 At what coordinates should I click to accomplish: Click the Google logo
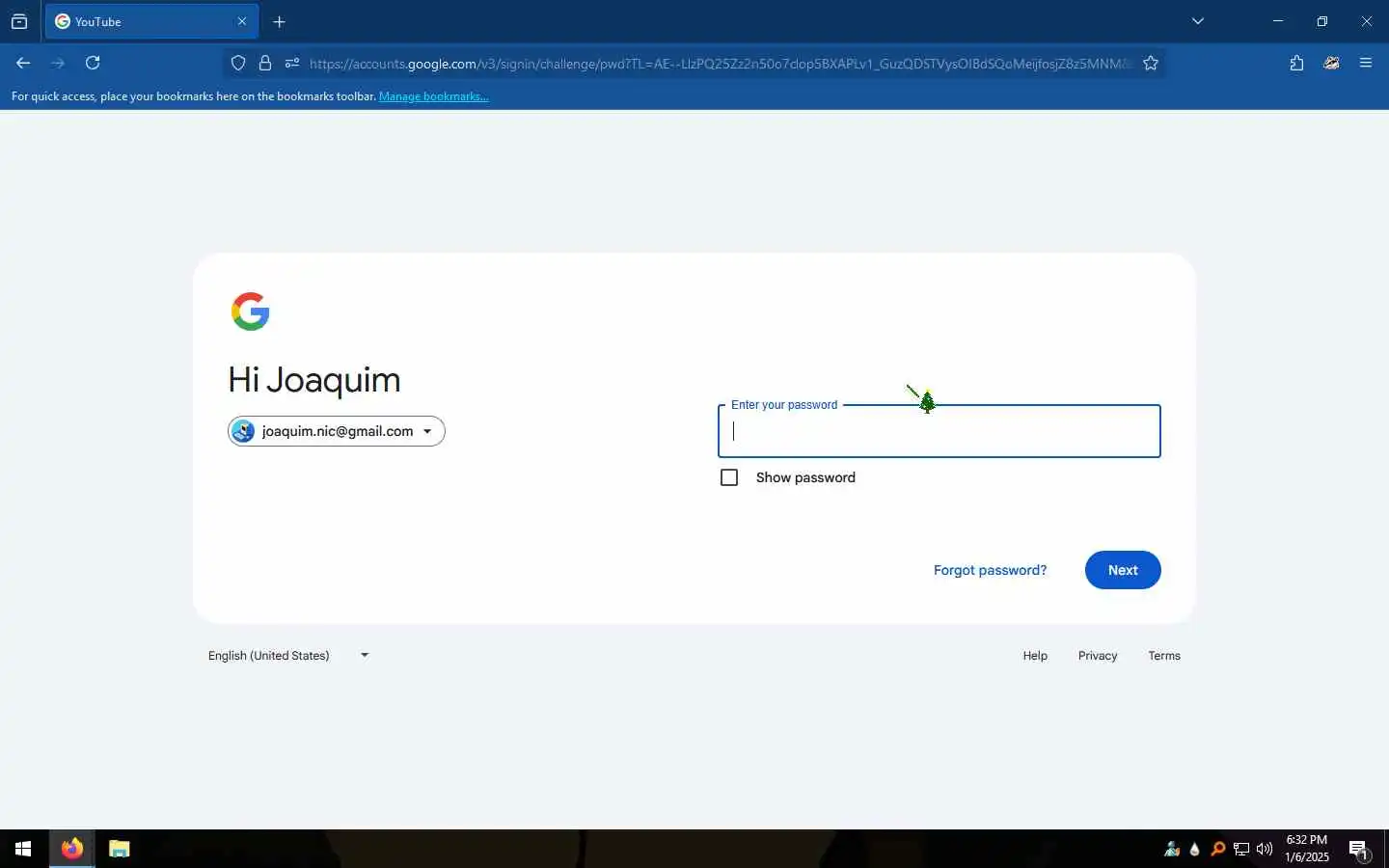(251, 312)
